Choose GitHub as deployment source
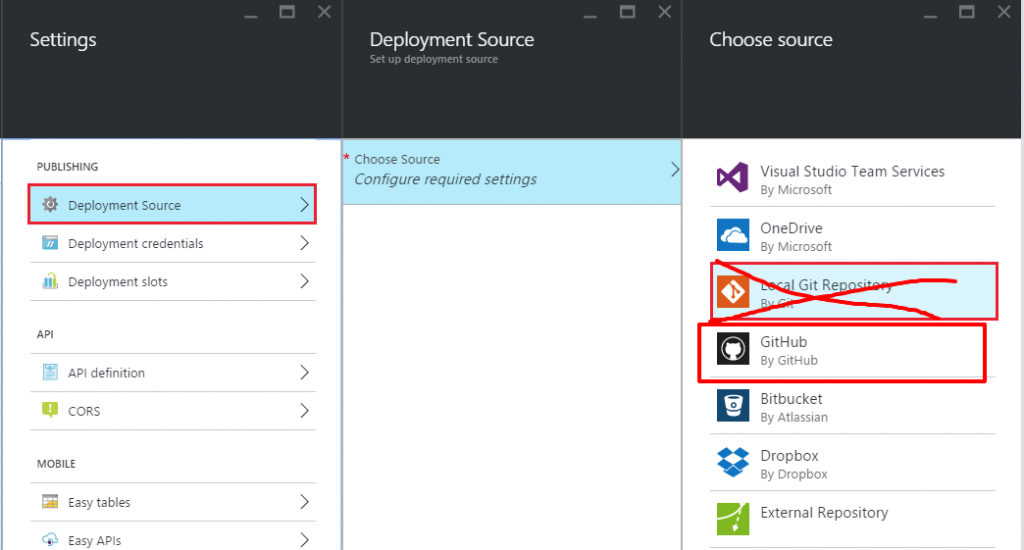Screen dimensions: 1024x550 (x=852, y=349)
